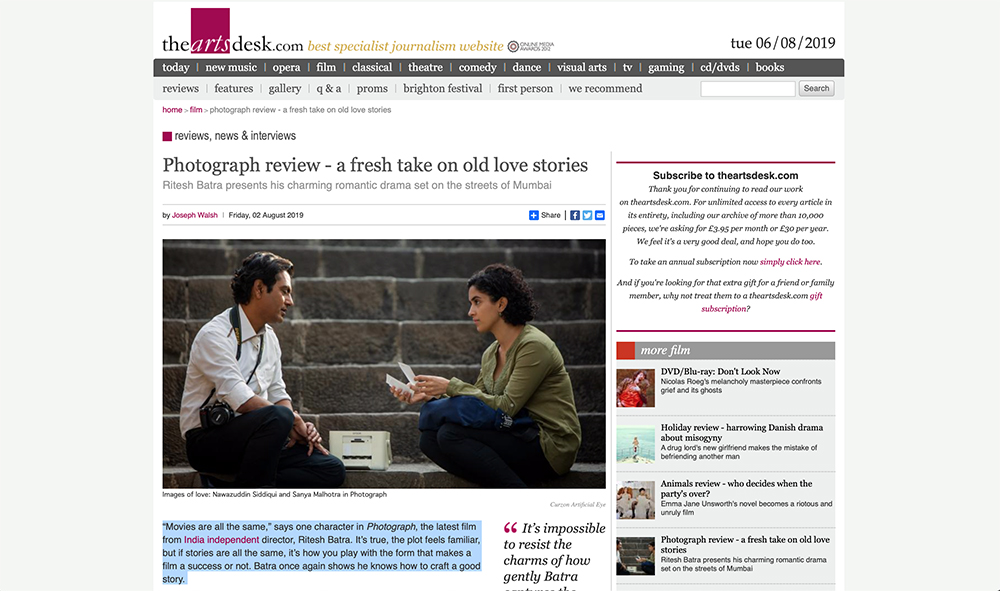Click the article title Photograph review
This screenshot has height=591, width=1000.
pyautogui.click(x=375, y=165)
